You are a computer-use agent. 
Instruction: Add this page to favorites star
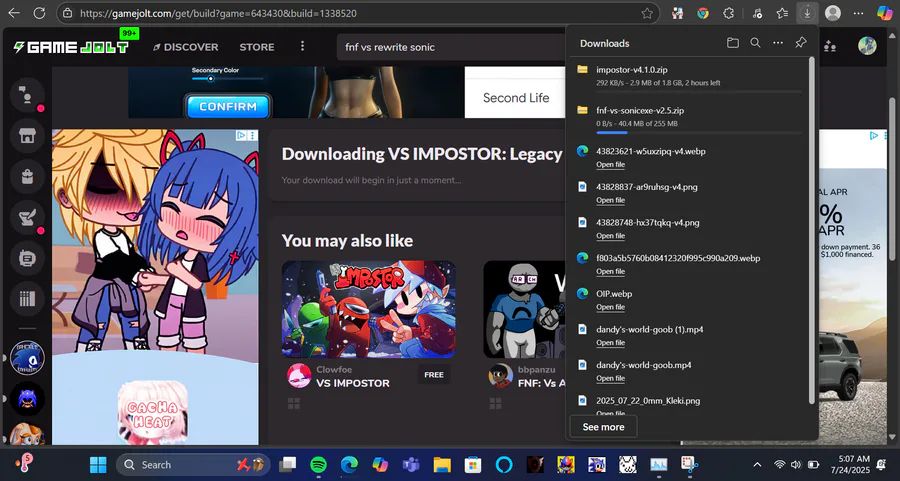(x=647, y=13)
